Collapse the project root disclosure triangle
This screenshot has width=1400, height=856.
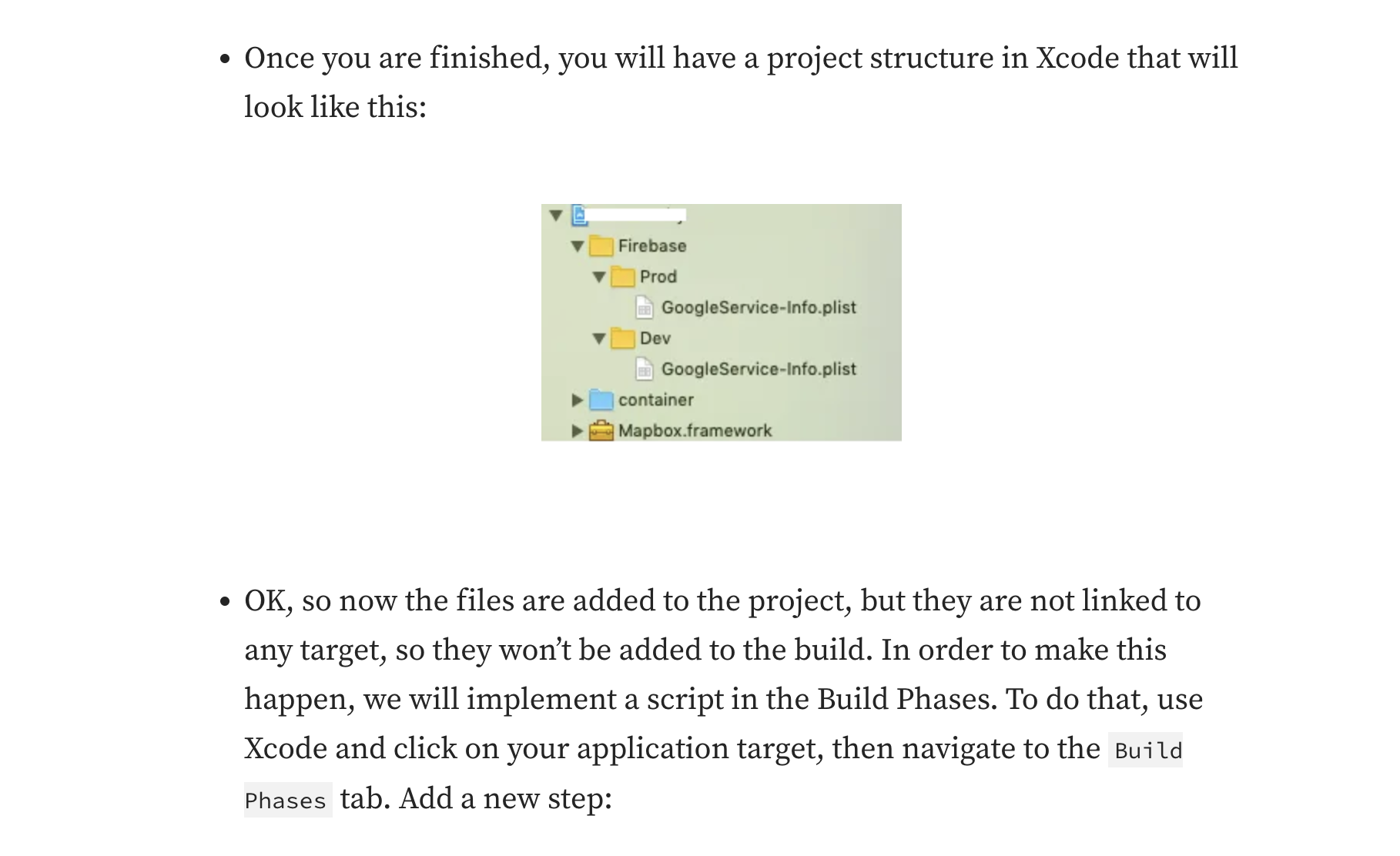tap(556, 216)
